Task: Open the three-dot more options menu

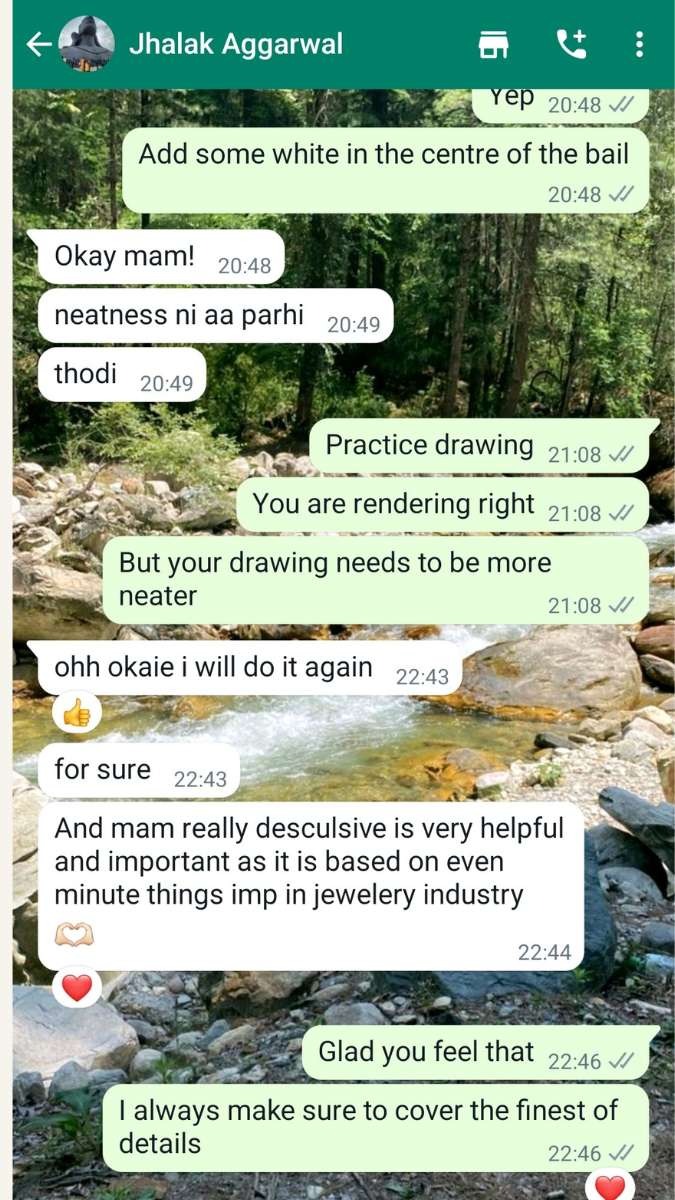Action: 639,44
